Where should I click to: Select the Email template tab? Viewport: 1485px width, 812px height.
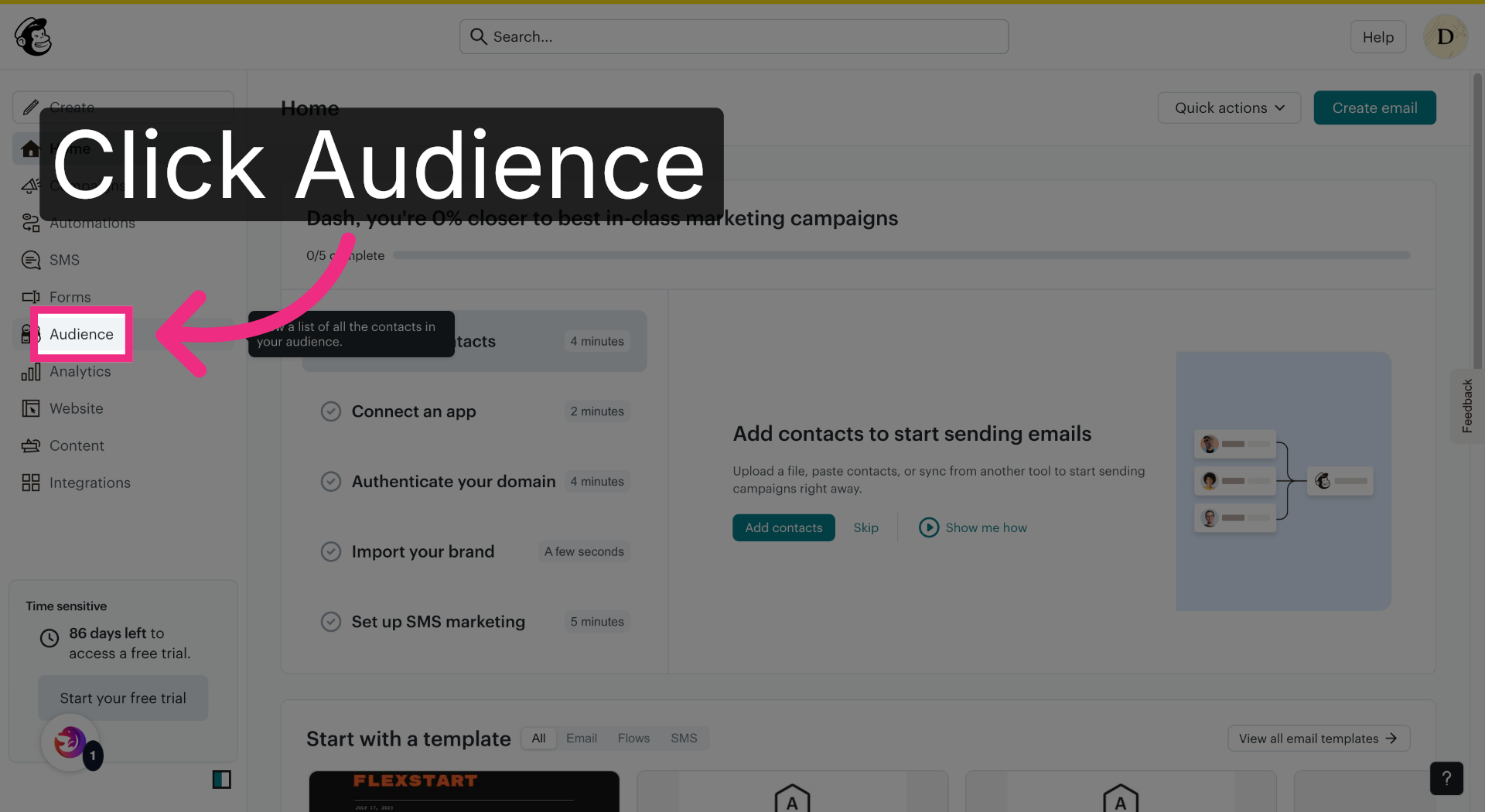click(x=582, y=739)
